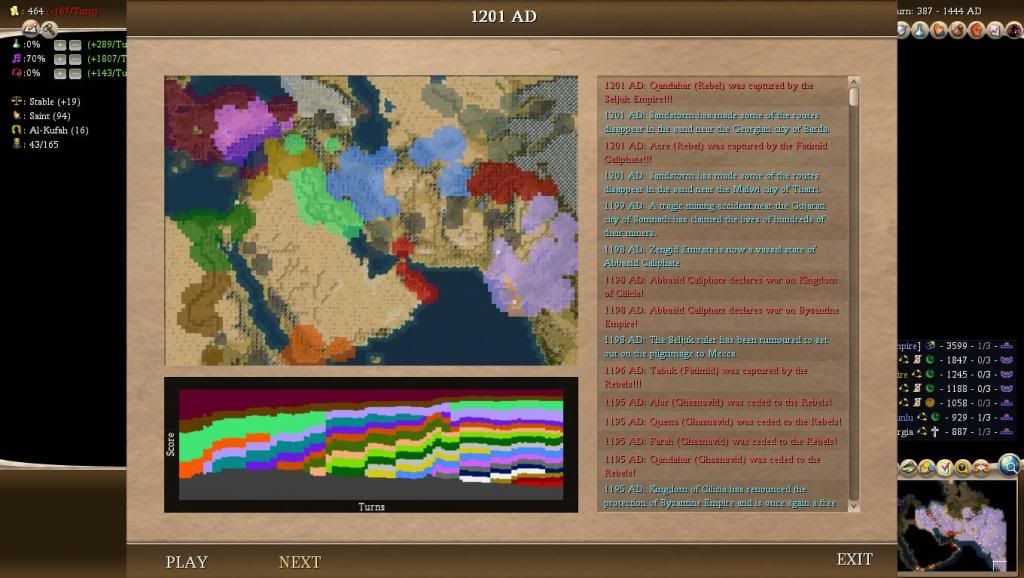
Task: Select the Tabuk captured by the Rebels entry
Action: [x=722, y=377]
